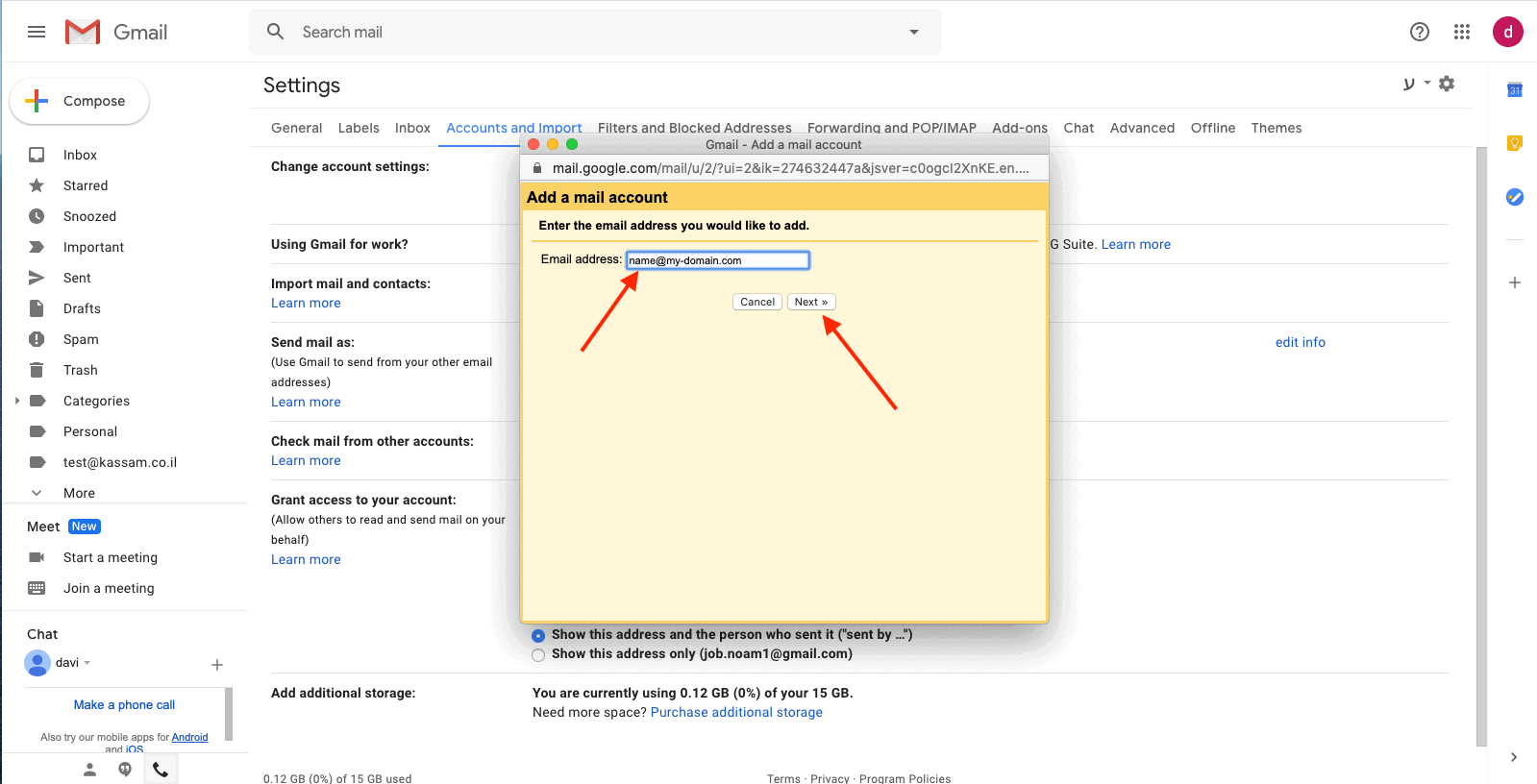Open input tools language dropdown arrow
The height and width of the screenshot is (784, 1537).
coord(1427,83)
